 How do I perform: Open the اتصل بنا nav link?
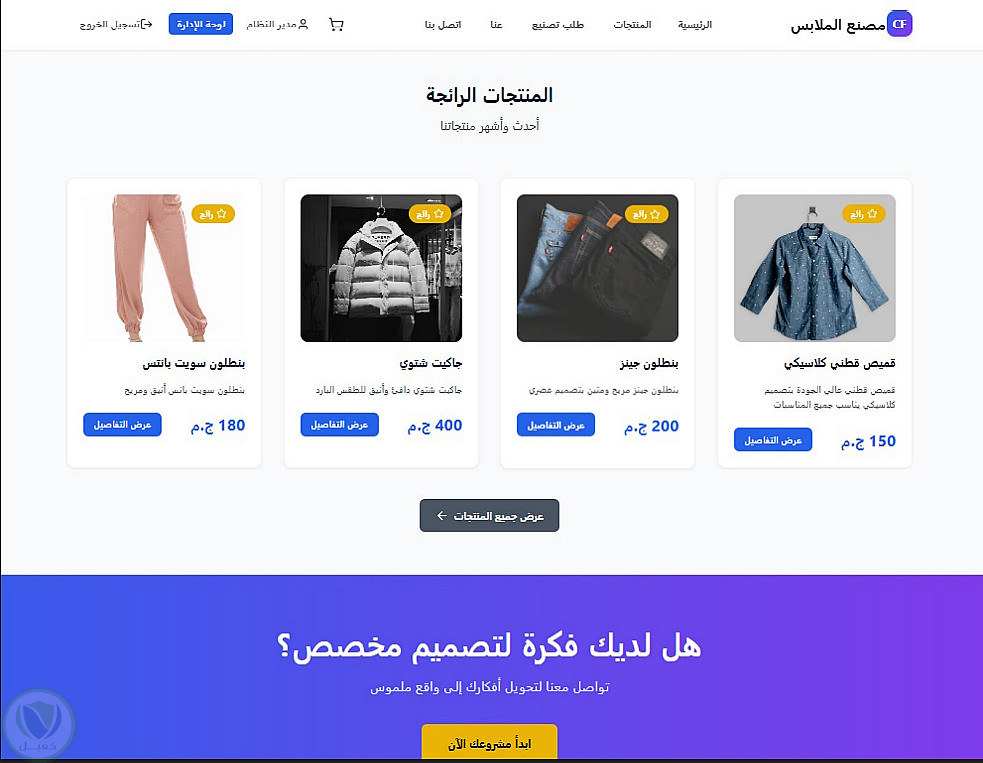point(443,24)
